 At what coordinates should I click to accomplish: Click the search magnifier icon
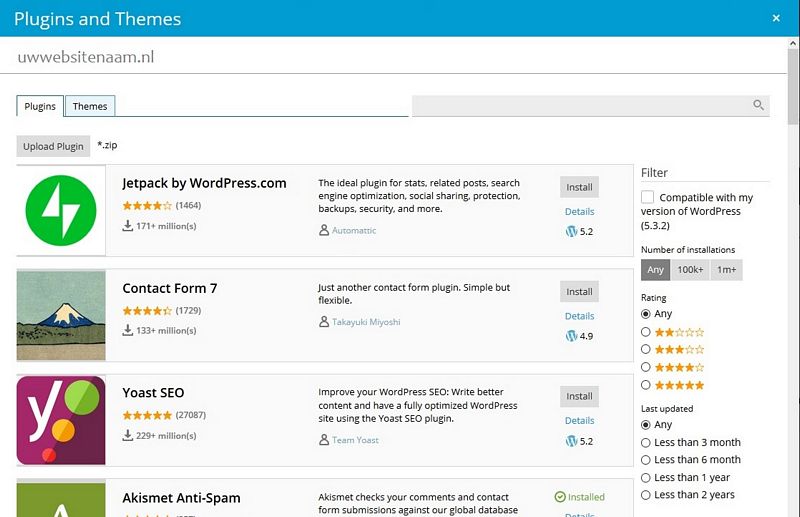759,105
